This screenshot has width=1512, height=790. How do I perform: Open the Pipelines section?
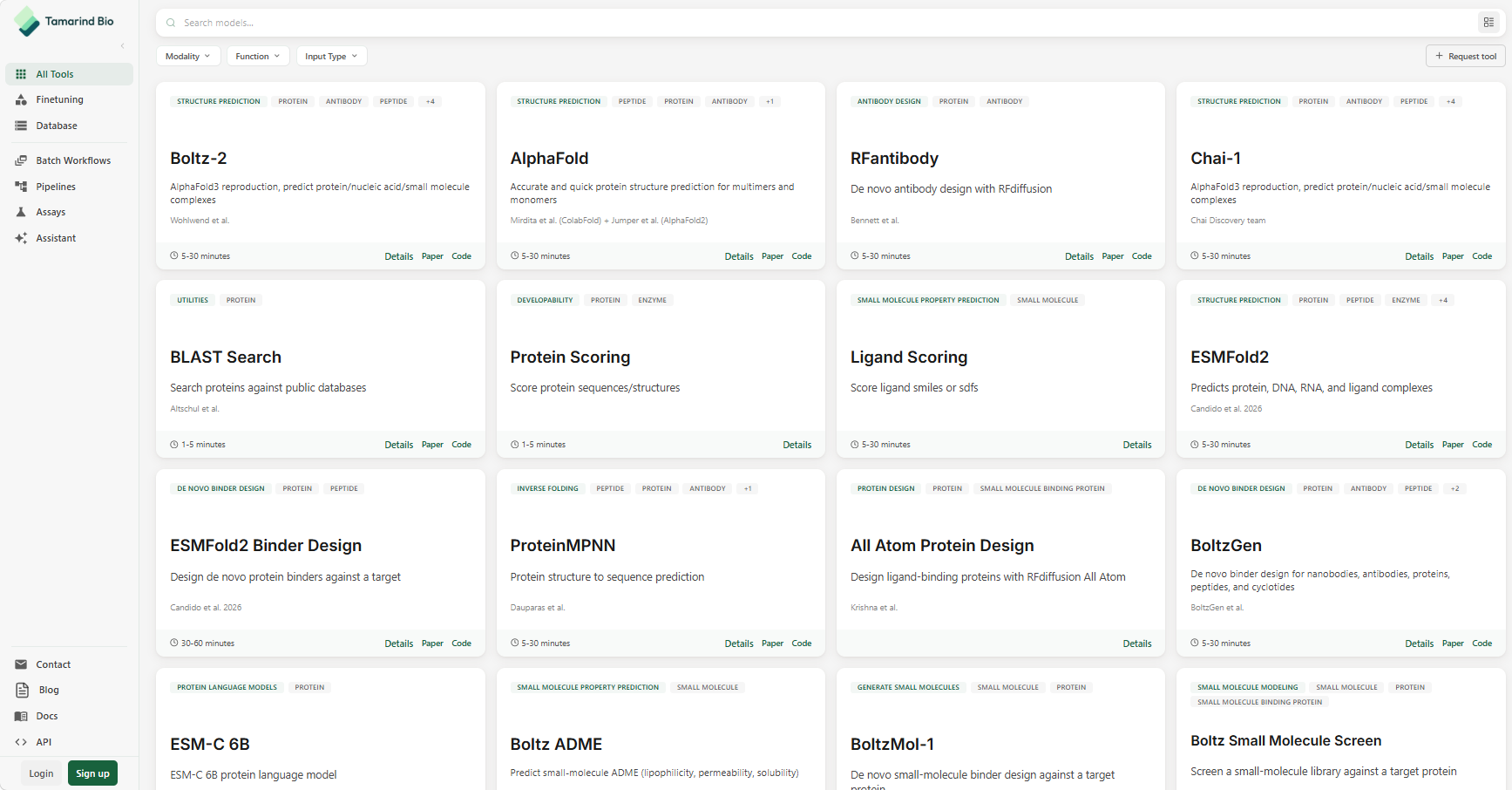click(70, 187)
